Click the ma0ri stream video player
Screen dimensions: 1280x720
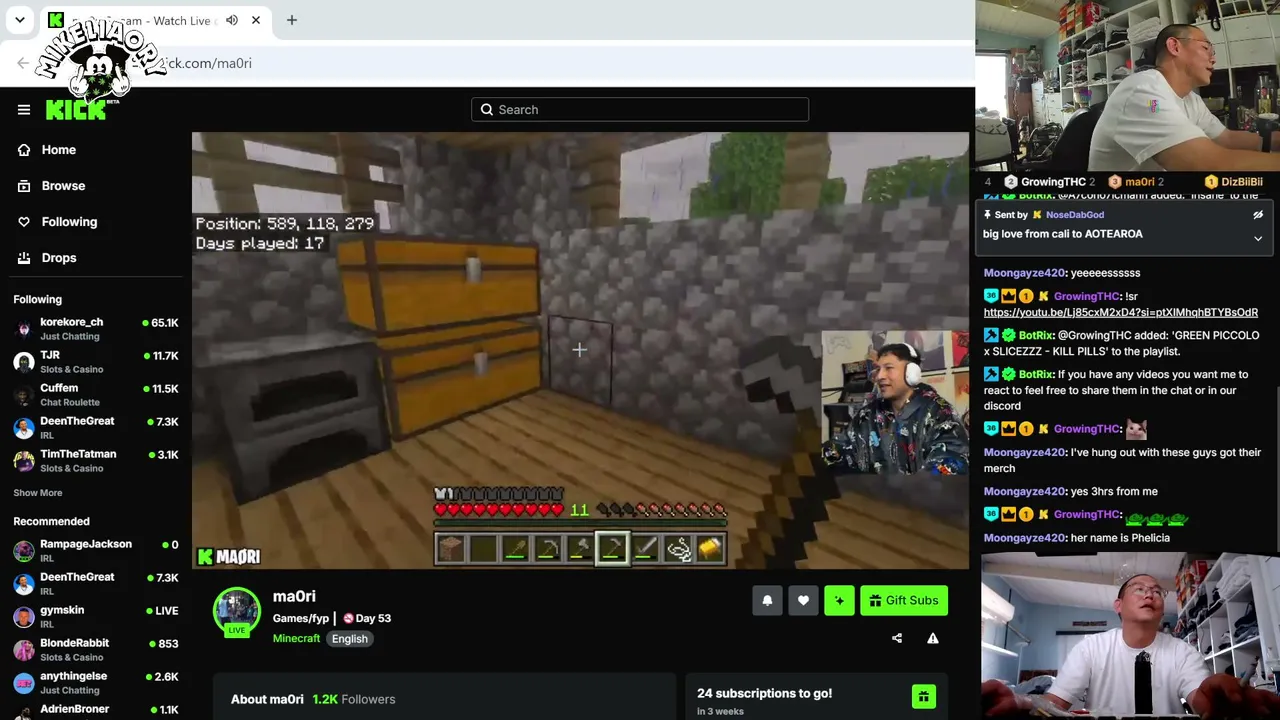tap(580, 351)
